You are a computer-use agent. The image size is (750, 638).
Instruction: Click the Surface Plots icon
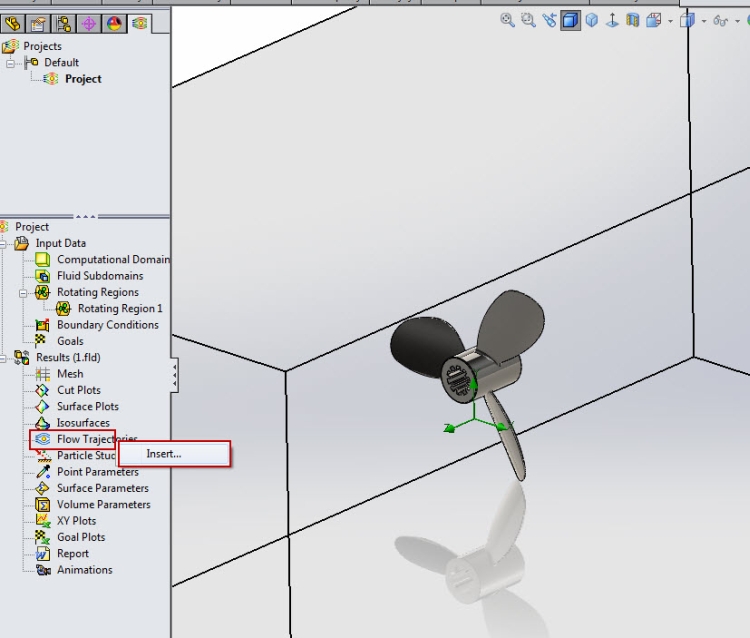pyautogui.click(x=42, y=406)
